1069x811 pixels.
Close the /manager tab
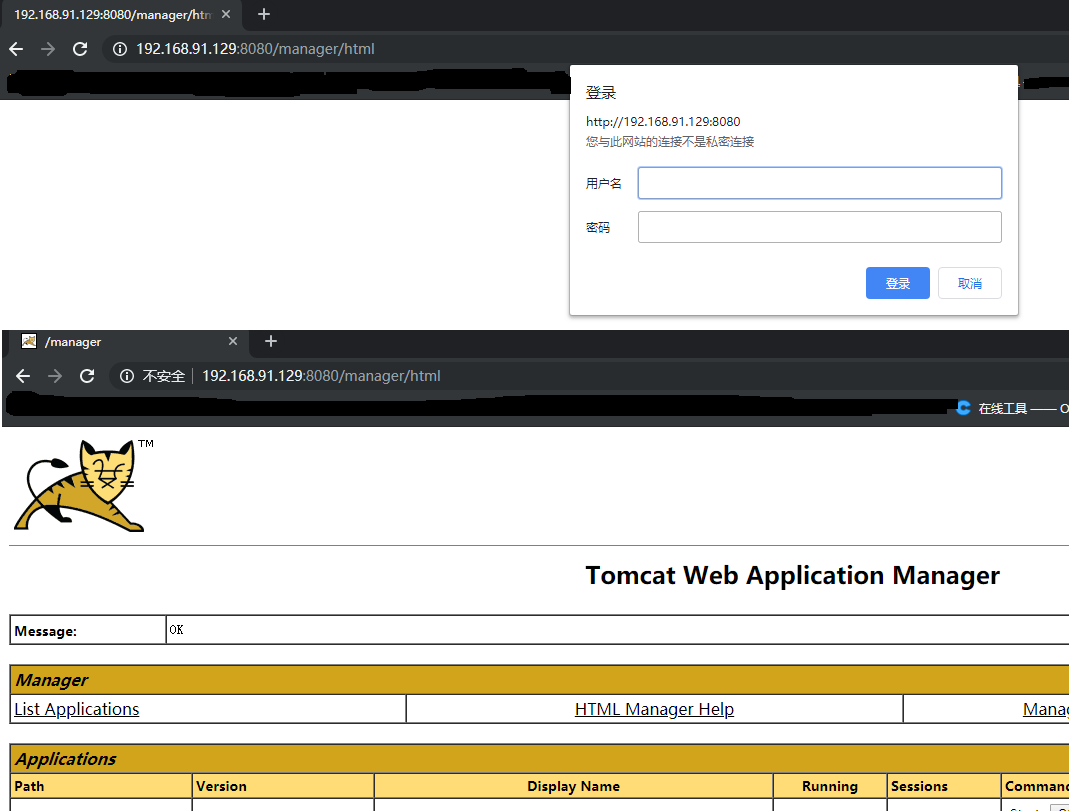pyautogui.click(x=232, y=341)
